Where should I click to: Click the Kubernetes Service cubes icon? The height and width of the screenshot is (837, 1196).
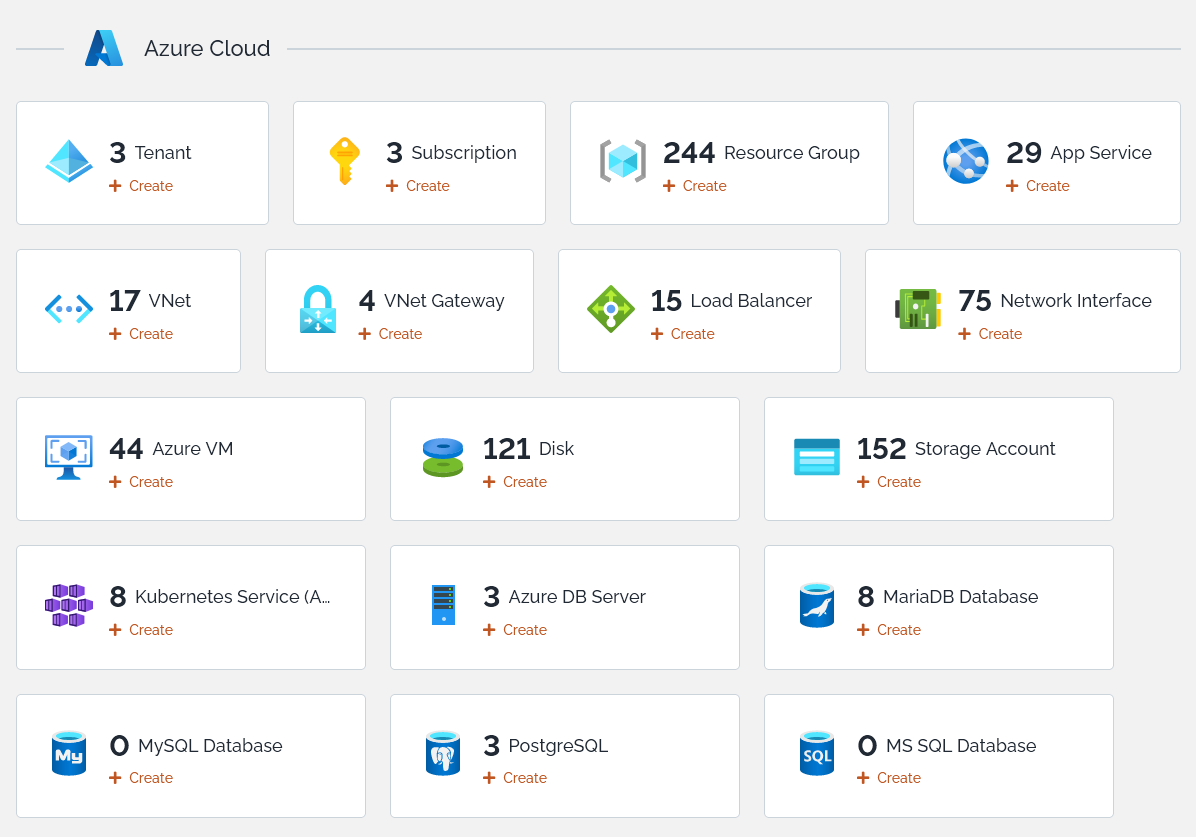[x=69, y=605]
